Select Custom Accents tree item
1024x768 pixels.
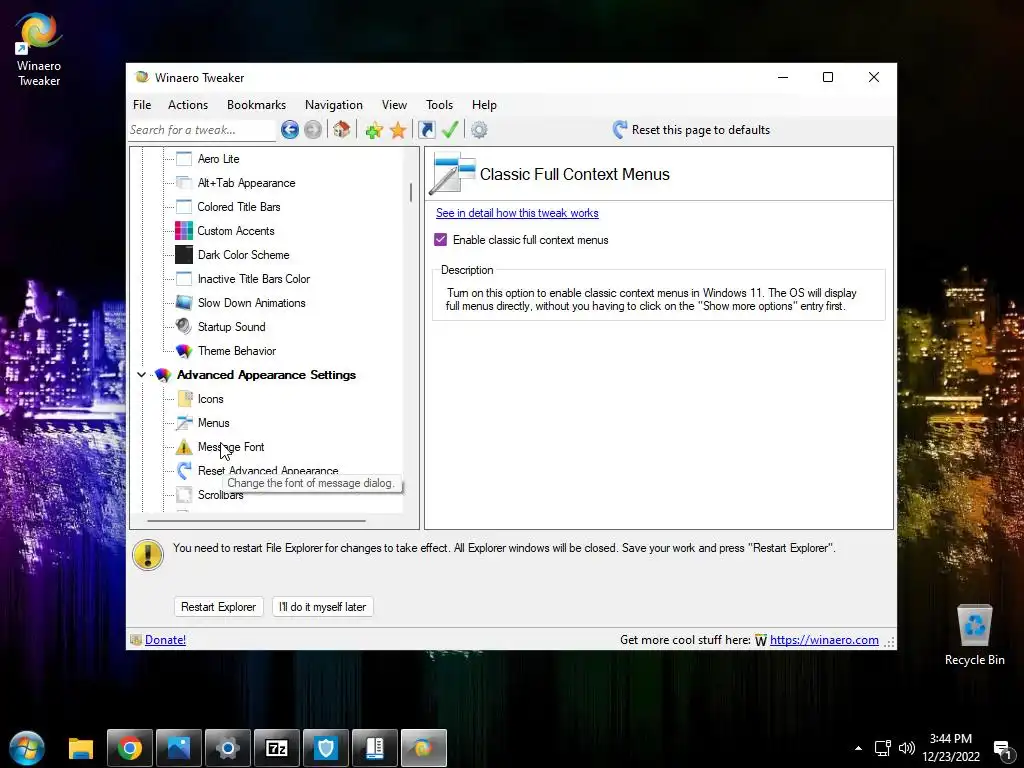tap(236, 231)
